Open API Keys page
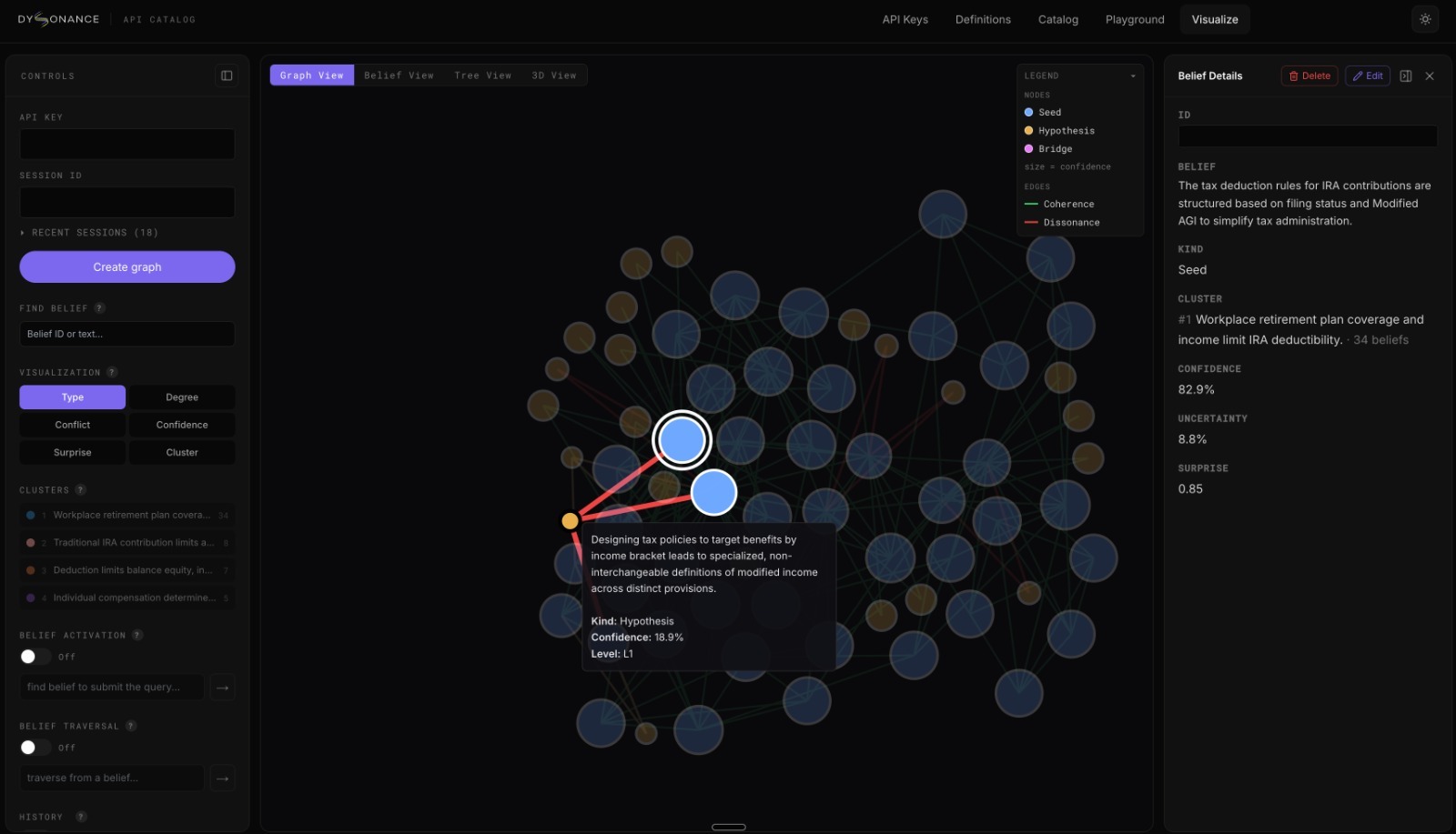1456x834 pixels. pos(905,19)
